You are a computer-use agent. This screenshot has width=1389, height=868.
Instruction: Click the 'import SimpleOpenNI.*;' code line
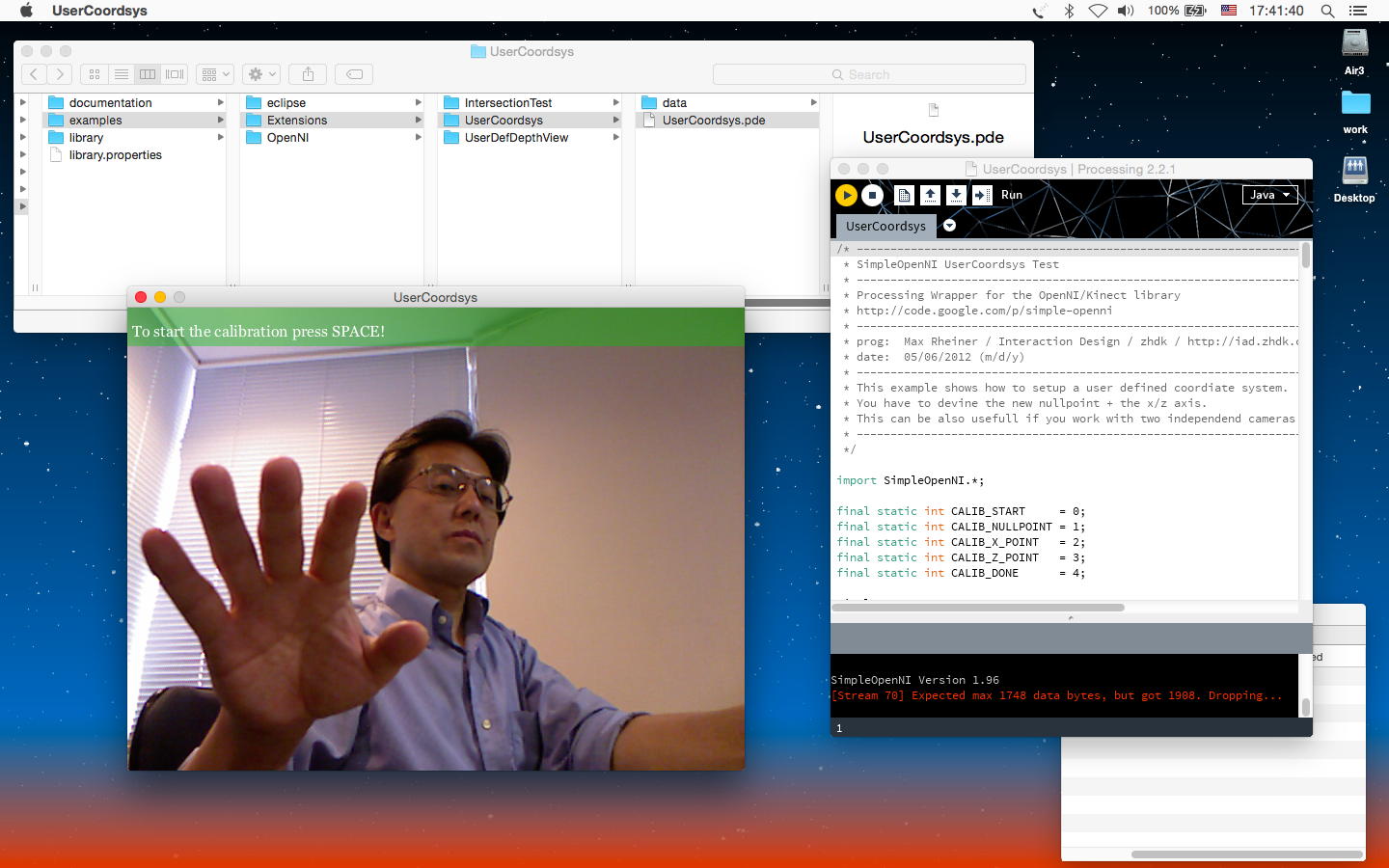(911, 480)
